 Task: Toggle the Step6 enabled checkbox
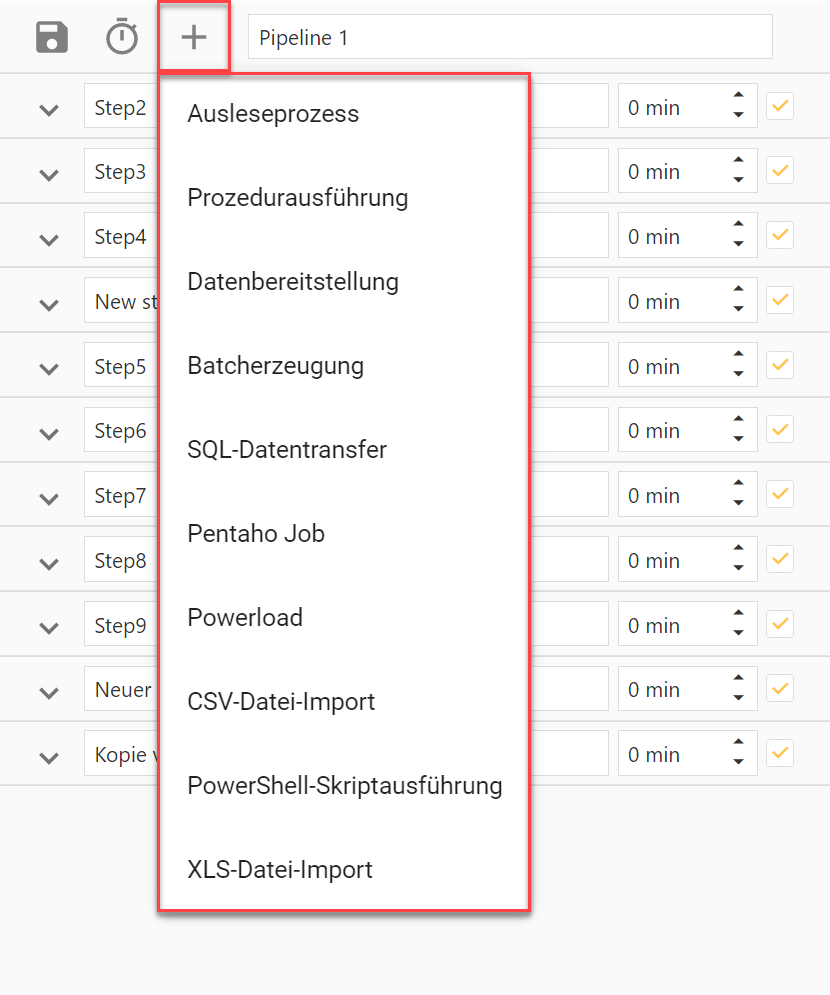click(x=780, y=430)
